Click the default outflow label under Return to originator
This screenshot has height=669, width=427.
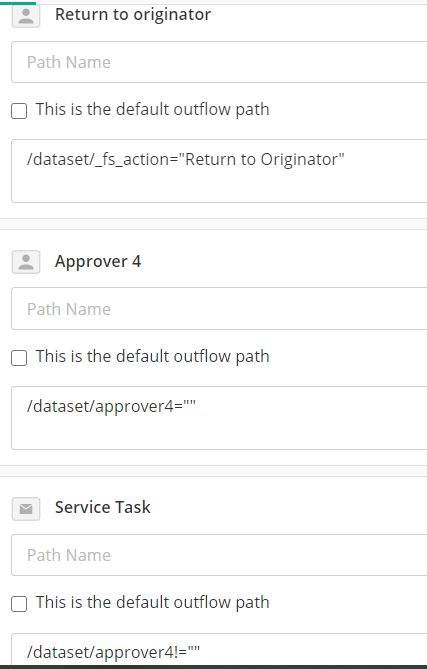pyautogui.click(x=152, y=109)
